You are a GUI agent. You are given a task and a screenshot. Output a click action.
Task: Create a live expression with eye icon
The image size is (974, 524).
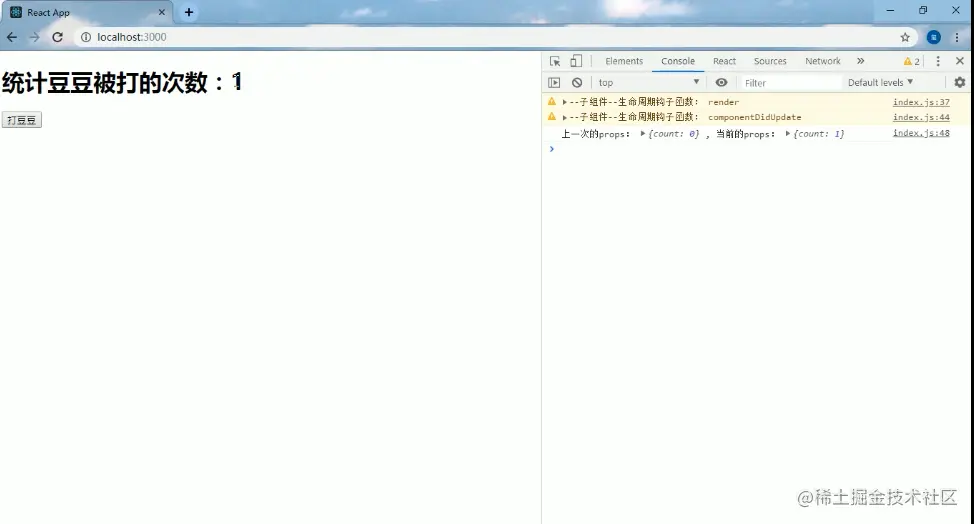pos(721,83)
